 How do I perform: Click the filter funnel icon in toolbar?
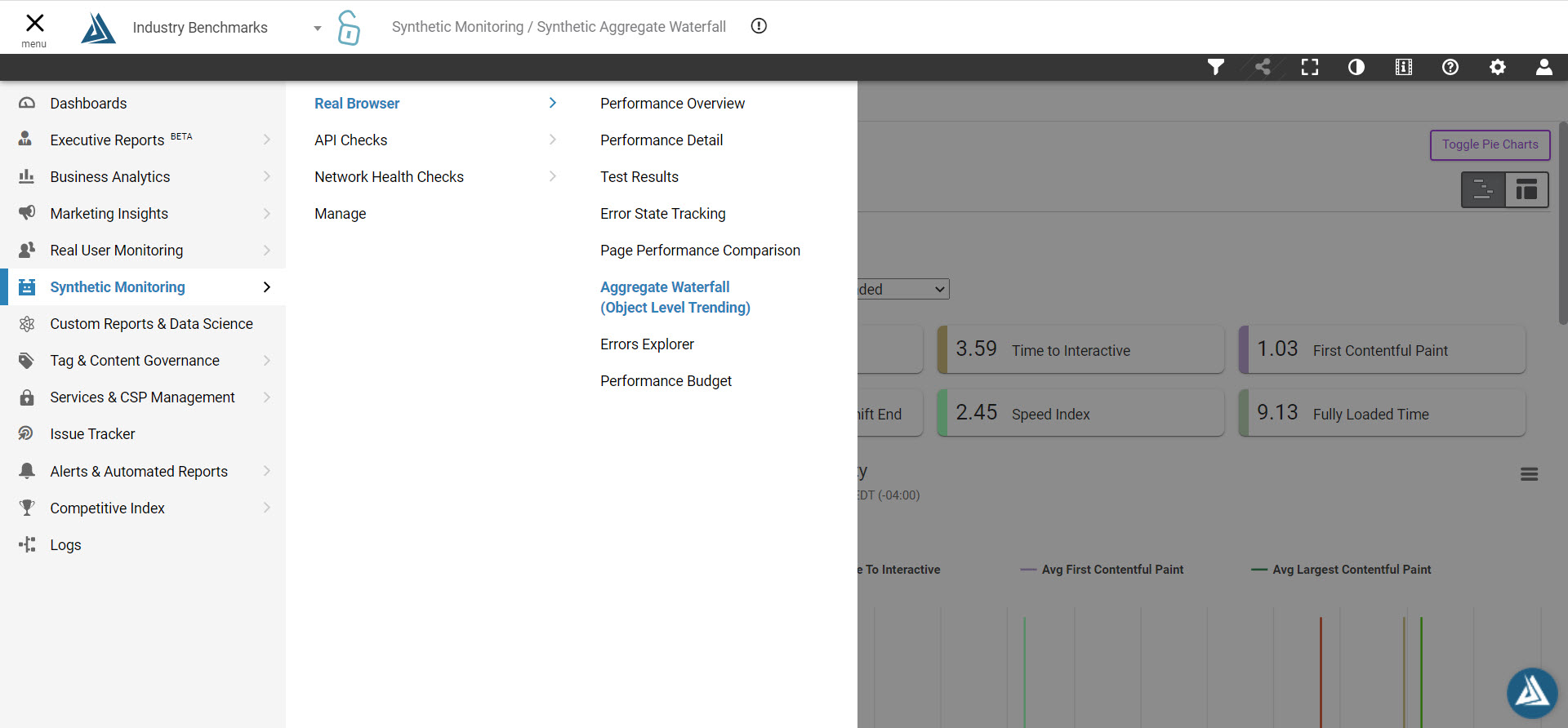tap(1215, 67)
